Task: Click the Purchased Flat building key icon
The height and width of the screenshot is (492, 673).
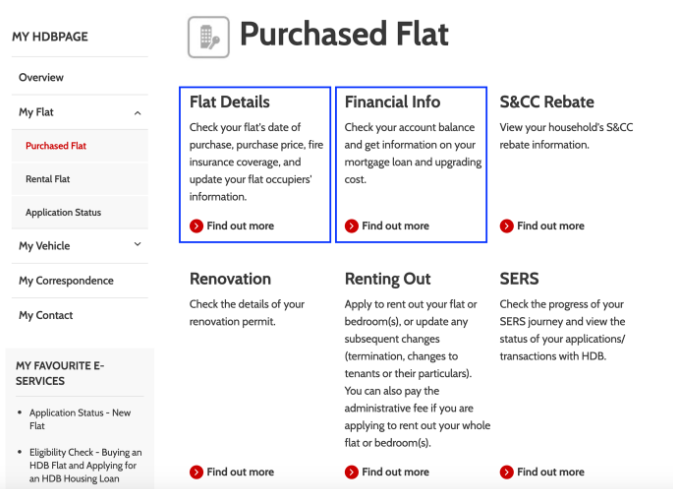Action: pyautogui.click(x=209, y=37)
